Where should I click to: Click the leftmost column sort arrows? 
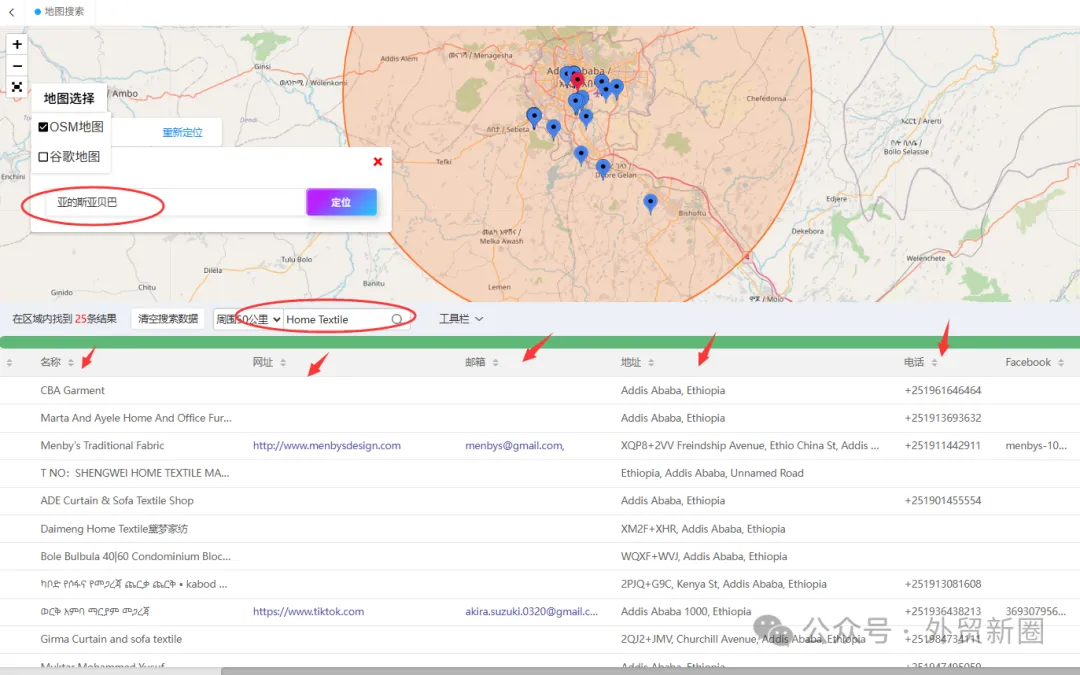point(9,362)
